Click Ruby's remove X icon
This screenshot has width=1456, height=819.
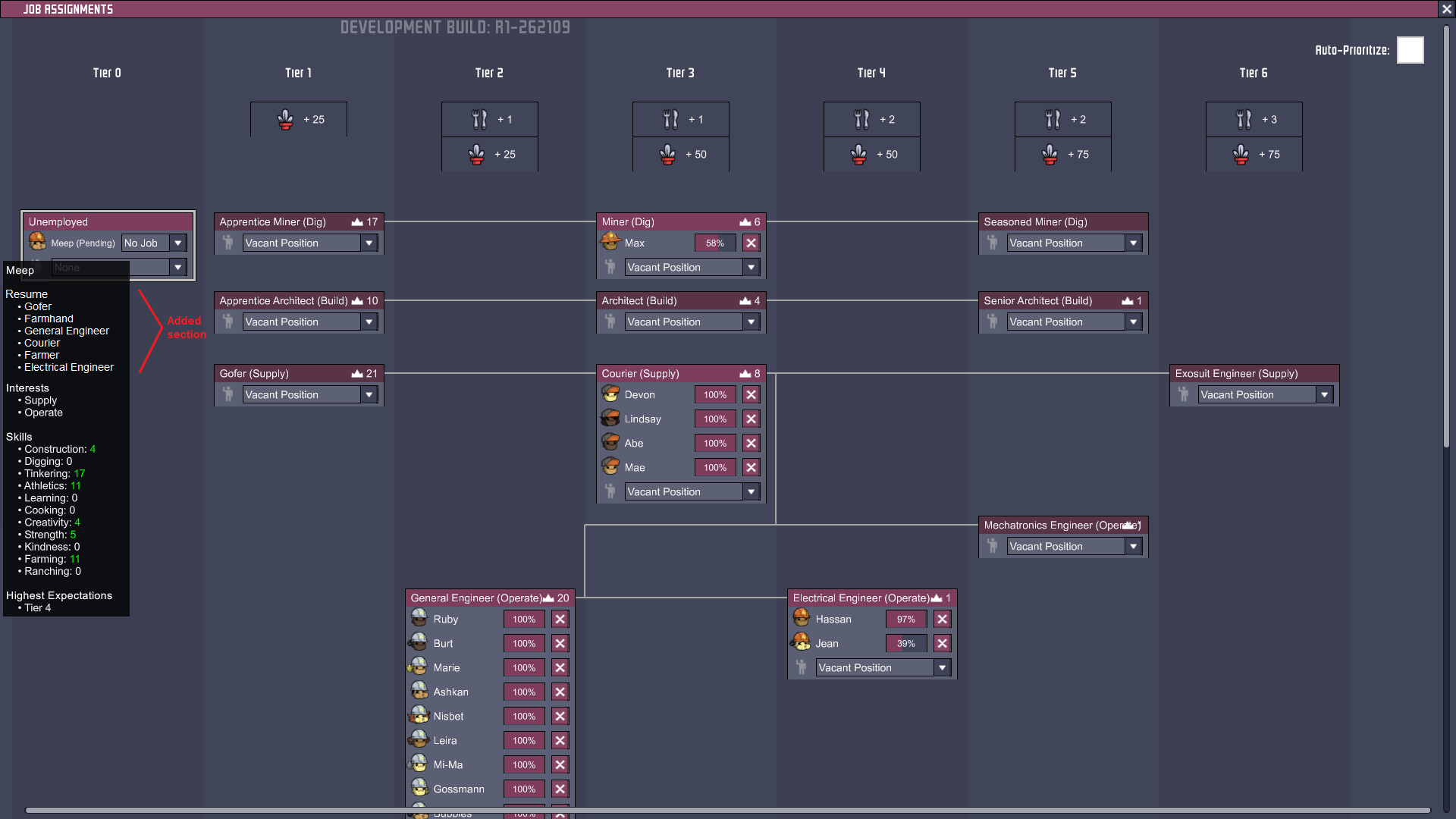(560, 620)
